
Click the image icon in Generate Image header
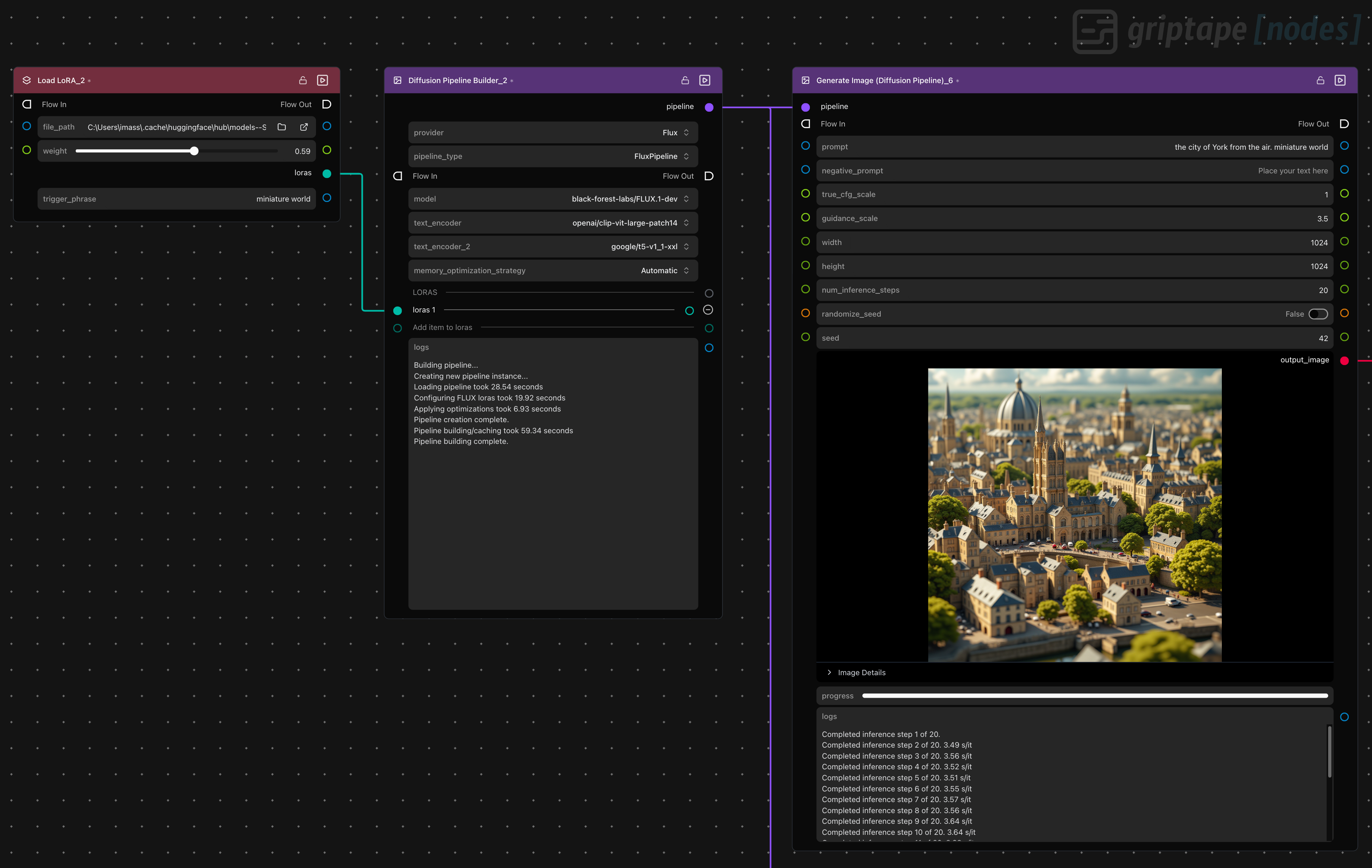click(x=805, y=80)
